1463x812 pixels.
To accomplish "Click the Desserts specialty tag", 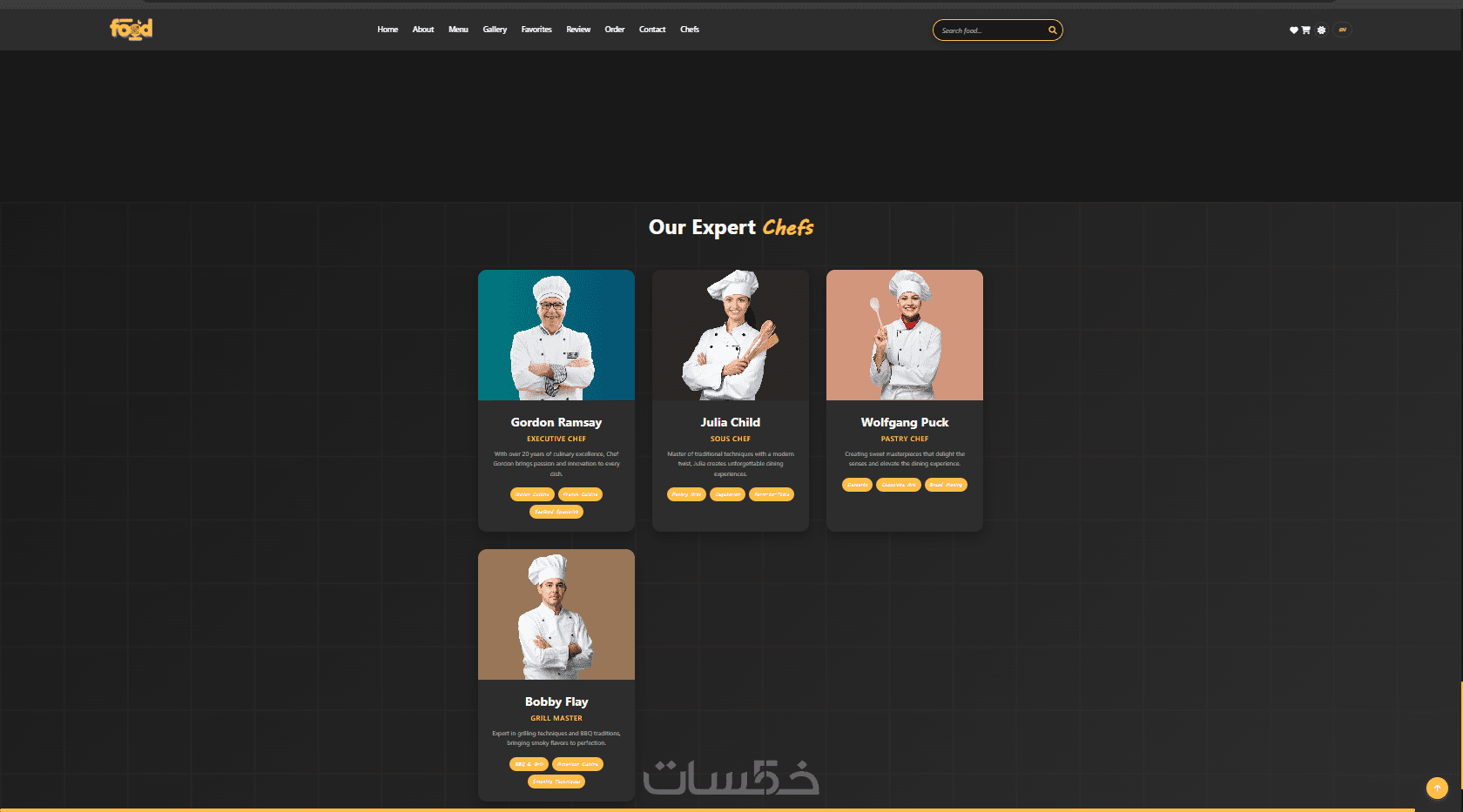I will coord(857,485).
